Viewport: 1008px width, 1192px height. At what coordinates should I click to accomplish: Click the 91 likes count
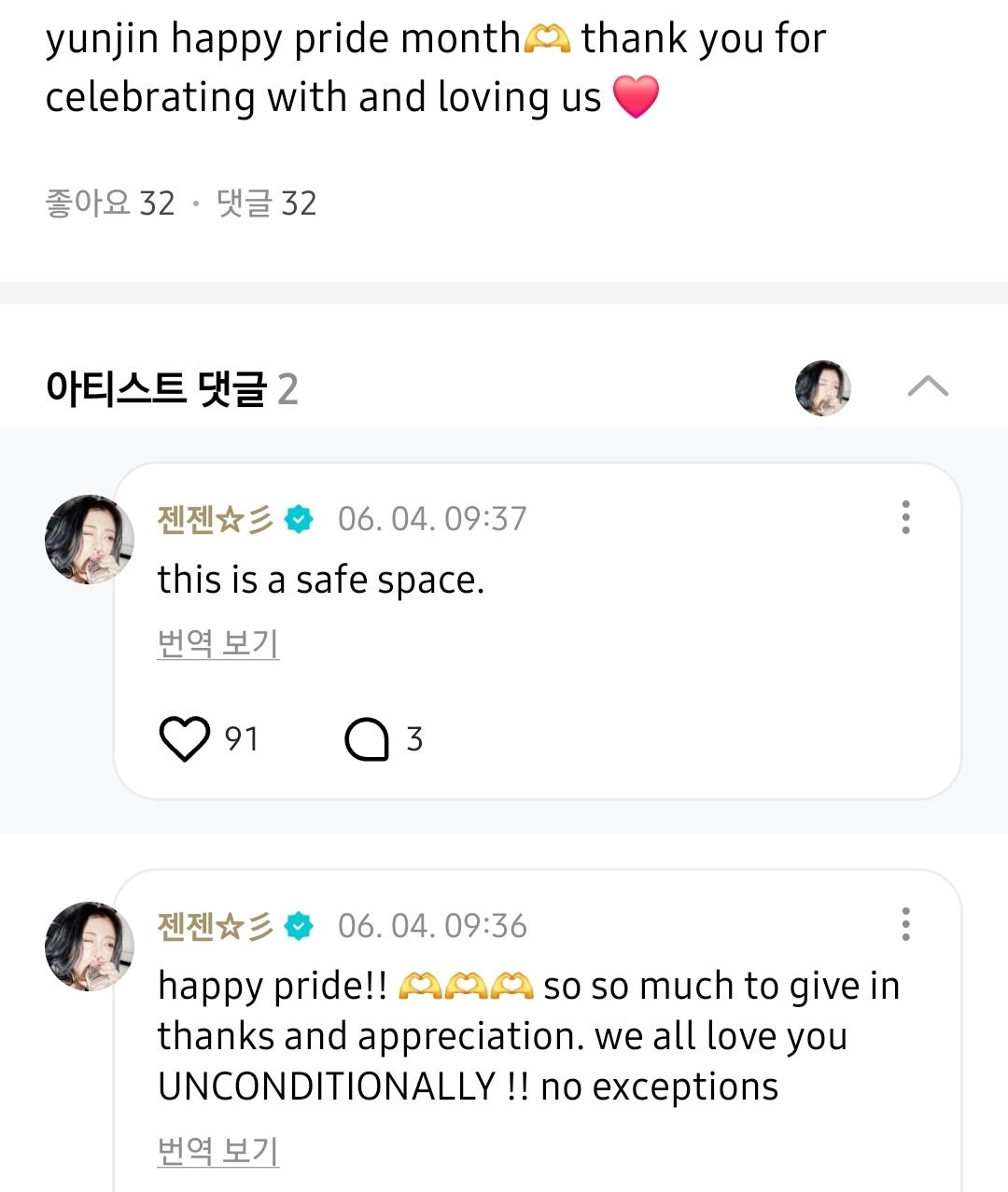click(242, 739)
